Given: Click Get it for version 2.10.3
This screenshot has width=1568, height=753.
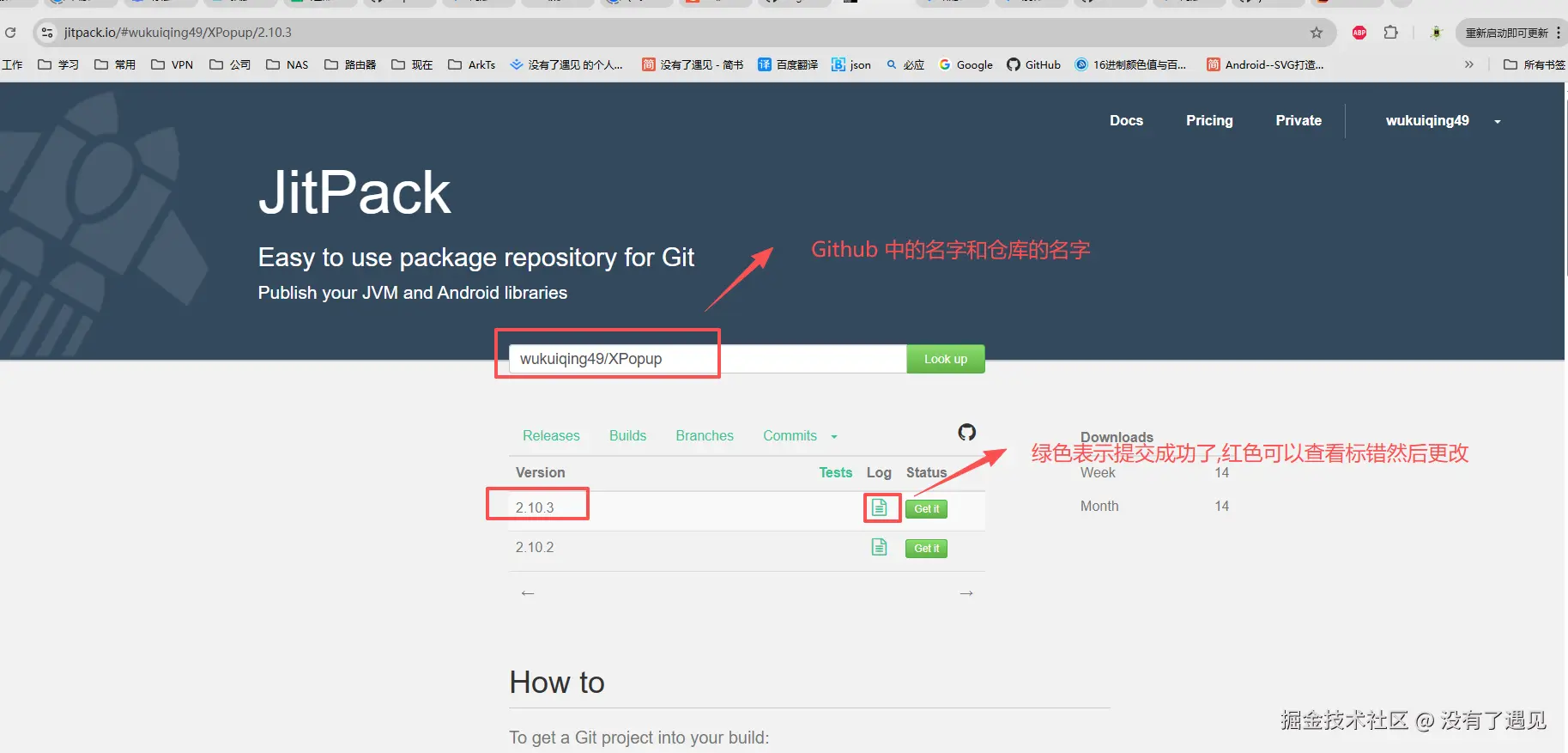Looking at the screenshot, I should pos(926,509).
